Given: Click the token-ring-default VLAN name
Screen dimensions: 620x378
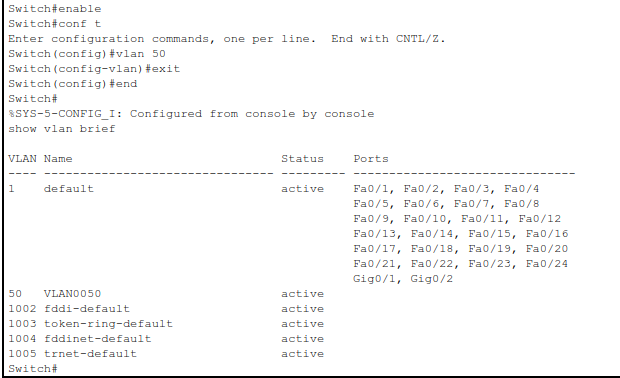Looking at the screenshot, I should tap(108, 324).
